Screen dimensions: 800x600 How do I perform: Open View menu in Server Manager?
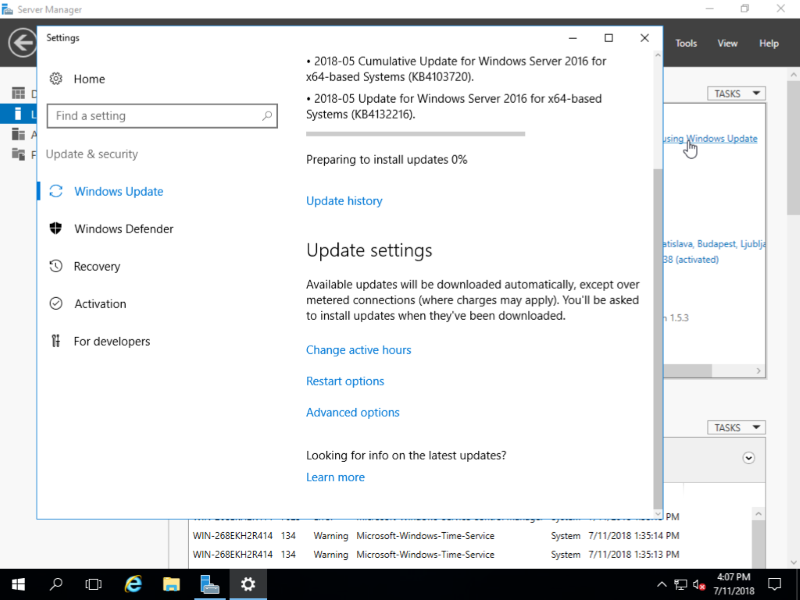click(x=728, y=43)
